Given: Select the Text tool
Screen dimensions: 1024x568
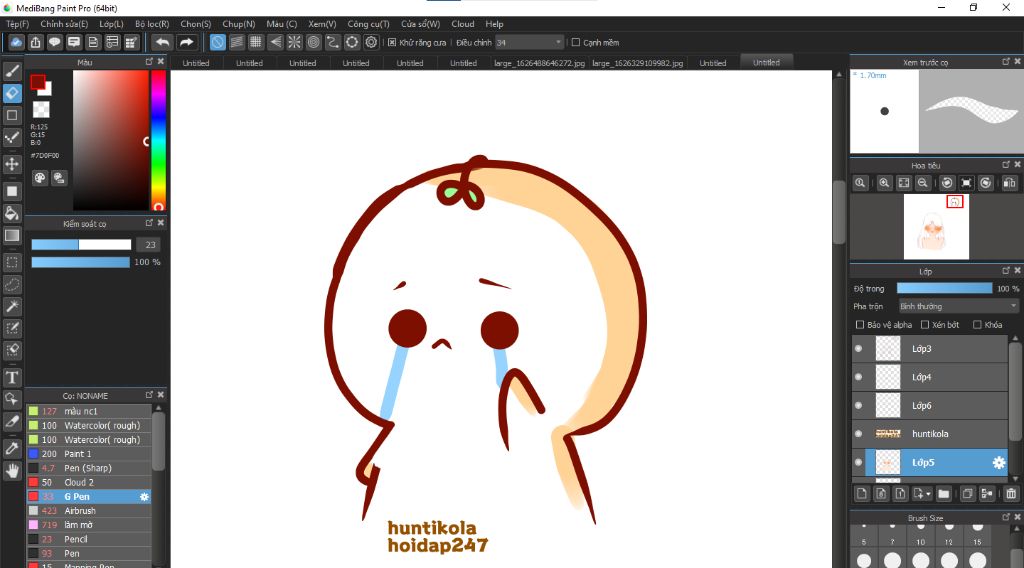Looking at the screenshot, I should point(12,377).
